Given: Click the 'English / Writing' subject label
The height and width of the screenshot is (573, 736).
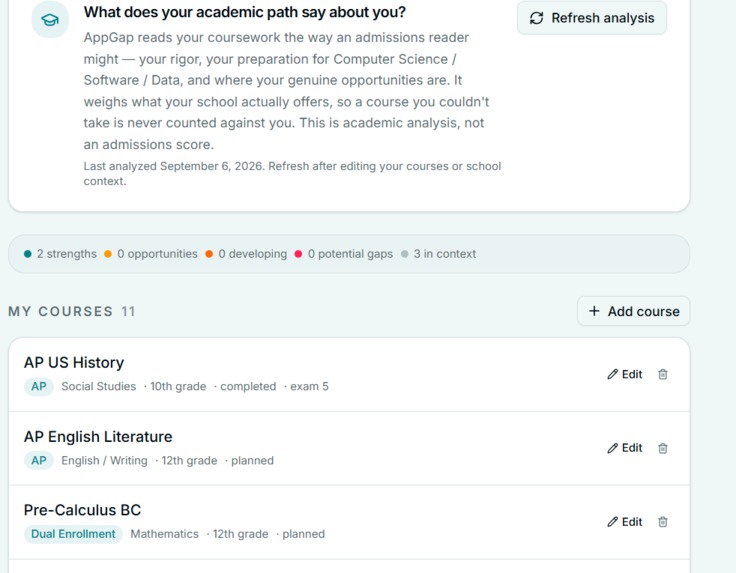Looking at the screenshot, I should click(104, 460).
